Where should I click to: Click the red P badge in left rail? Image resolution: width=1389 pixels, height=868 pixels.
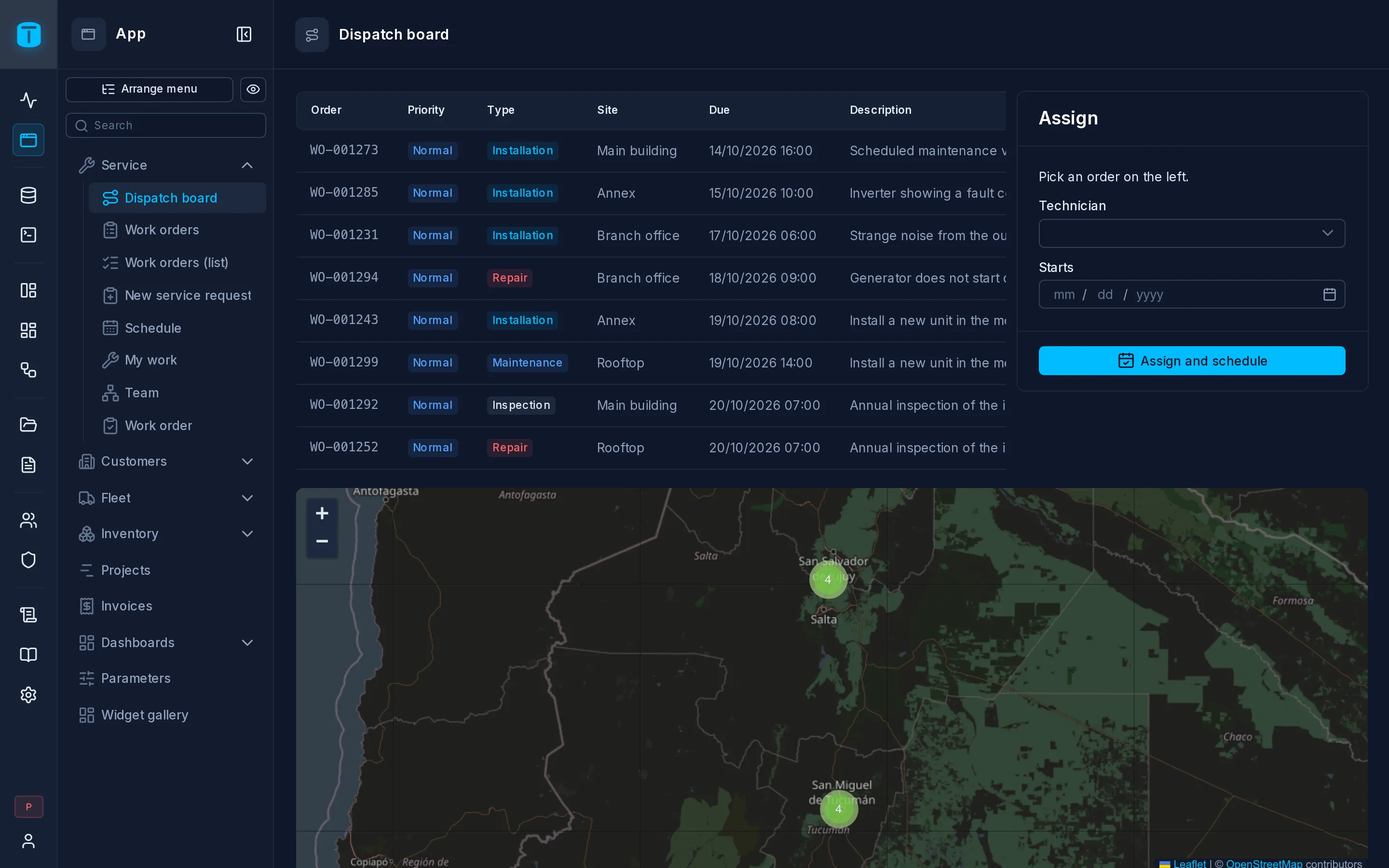click(x=29, y=807)
